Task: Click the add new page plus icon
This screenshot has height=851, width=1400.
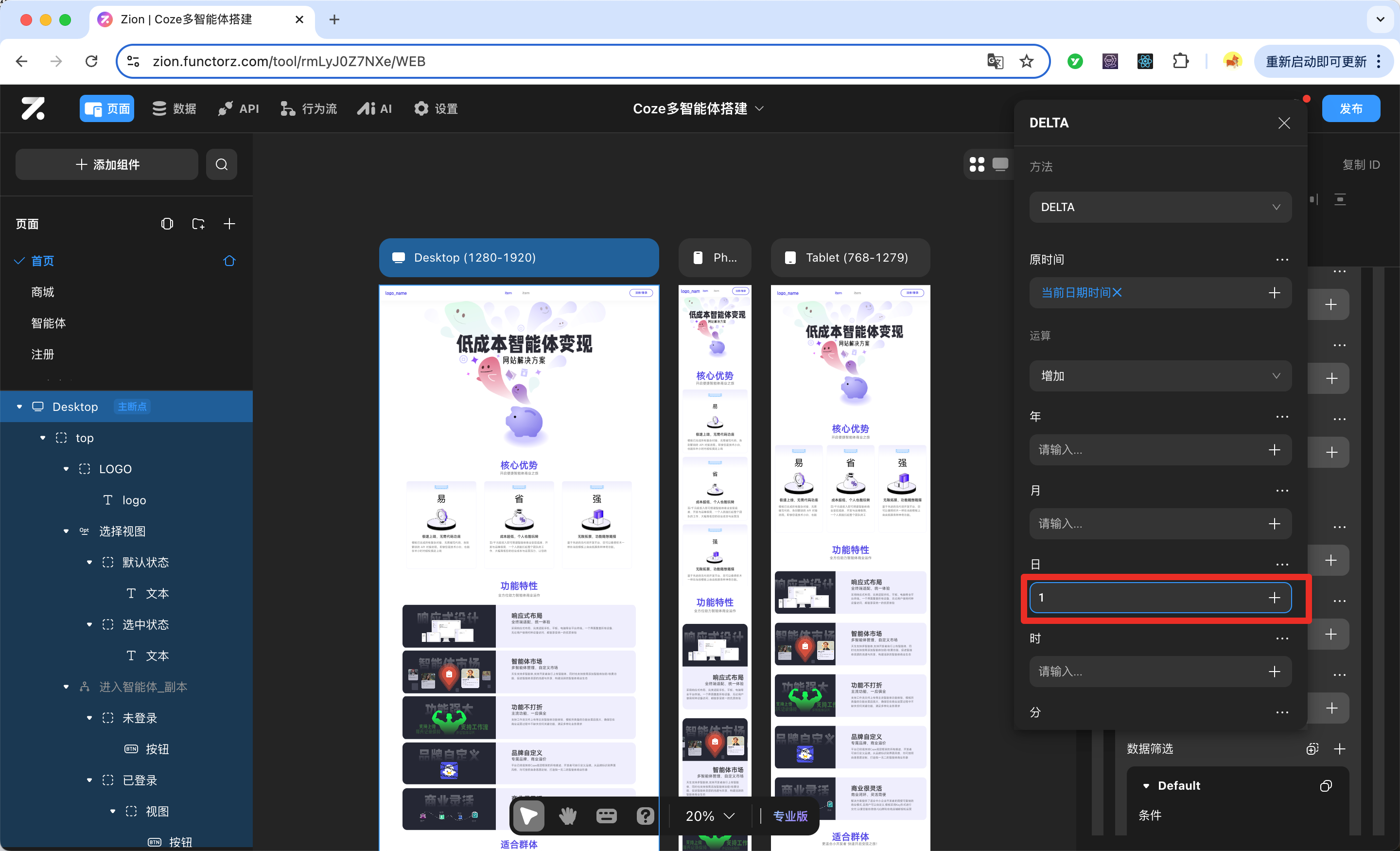Action: [229, 224]
